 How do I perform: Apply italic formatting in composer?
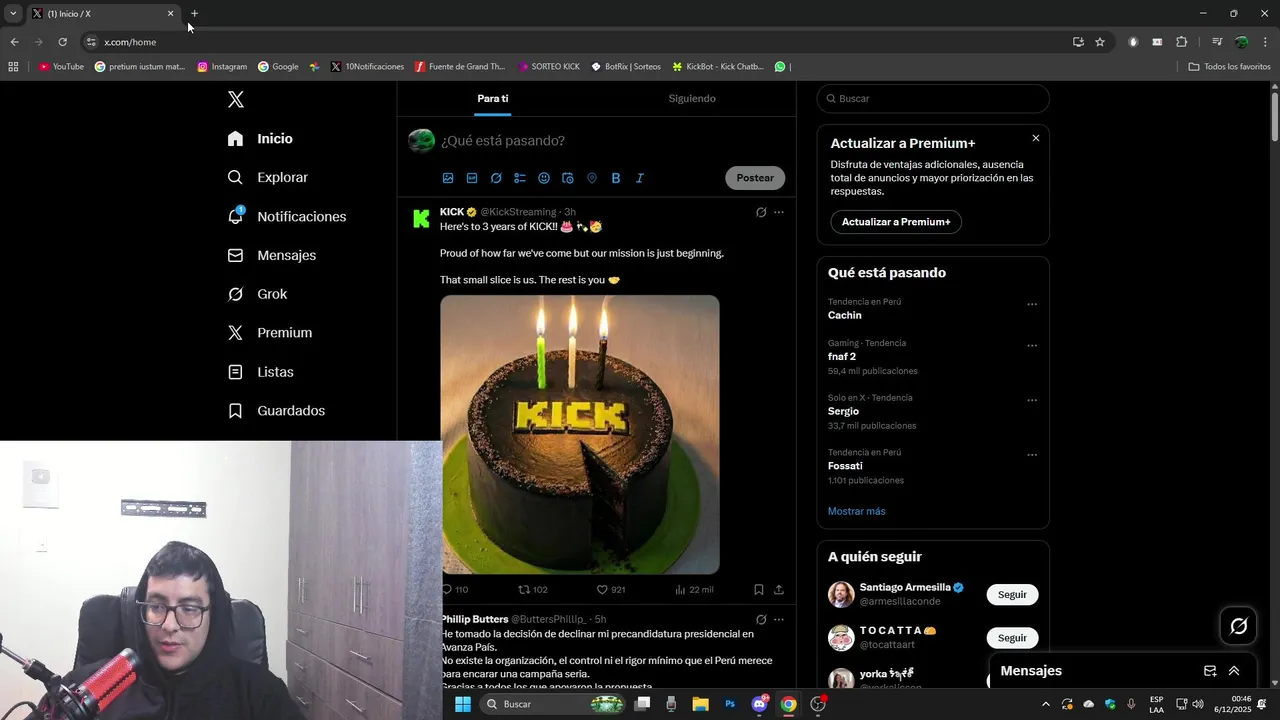tap(640, 178)
